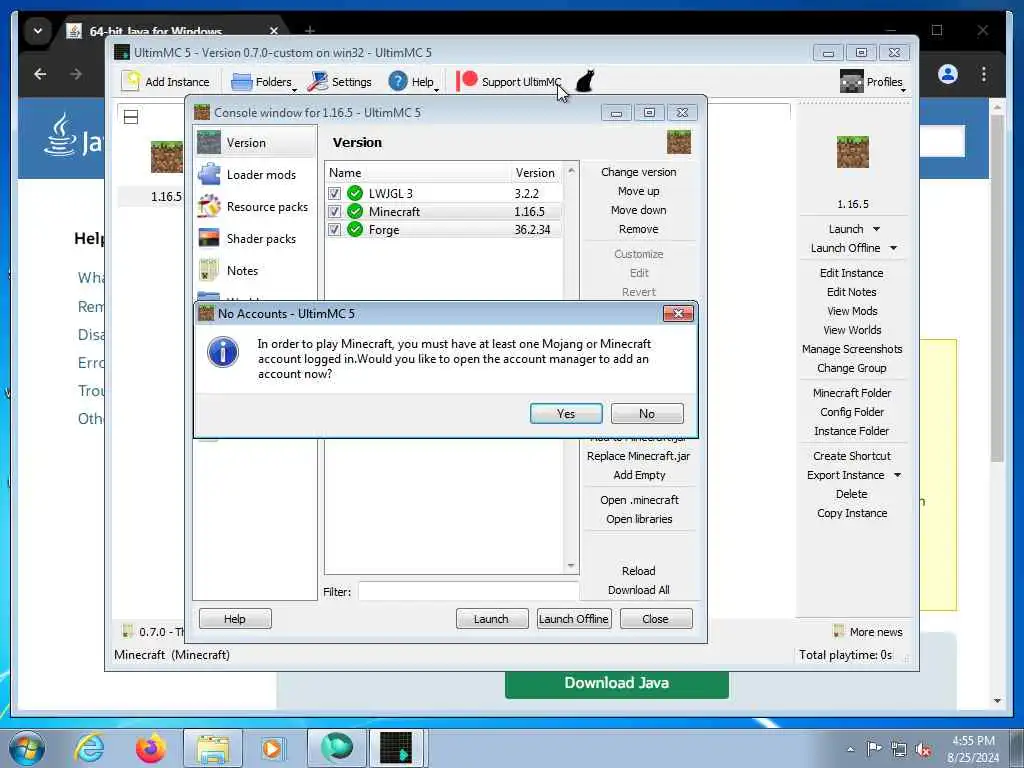Open UltimMC Settings
The image size is (1024, 768).
pos(340,82)
